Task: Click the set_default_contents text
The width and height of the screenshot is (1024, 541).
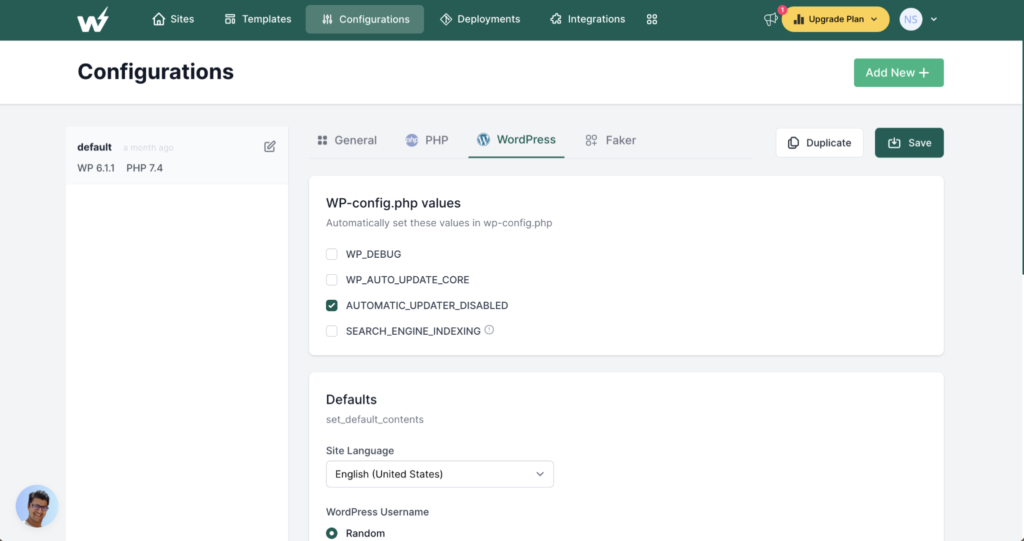Action: 375,419
